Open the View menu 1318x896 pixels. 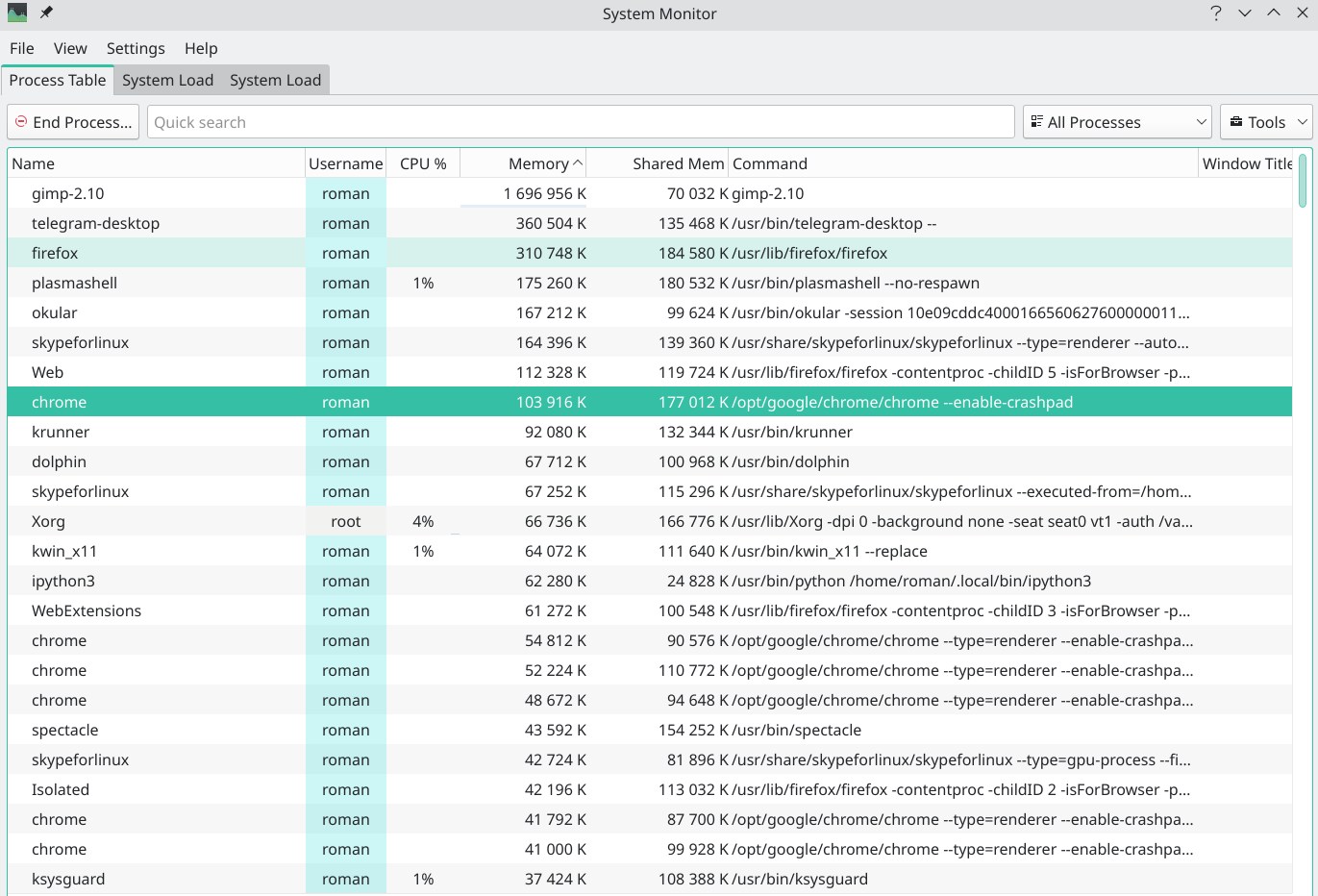(70, 48)
